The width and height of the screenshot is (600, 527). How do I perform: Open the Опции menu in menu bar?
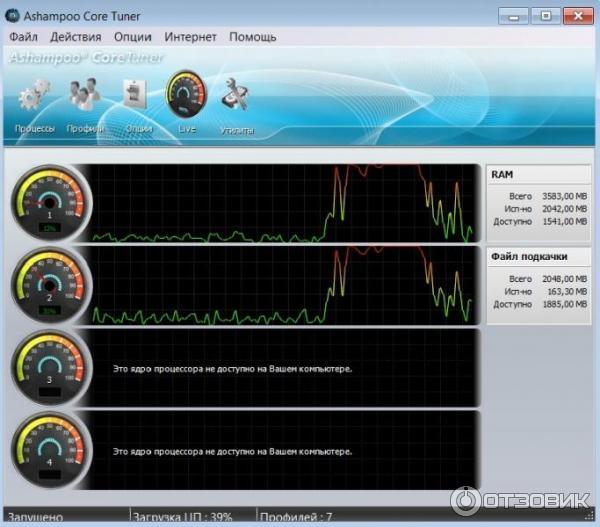(133, 37)
